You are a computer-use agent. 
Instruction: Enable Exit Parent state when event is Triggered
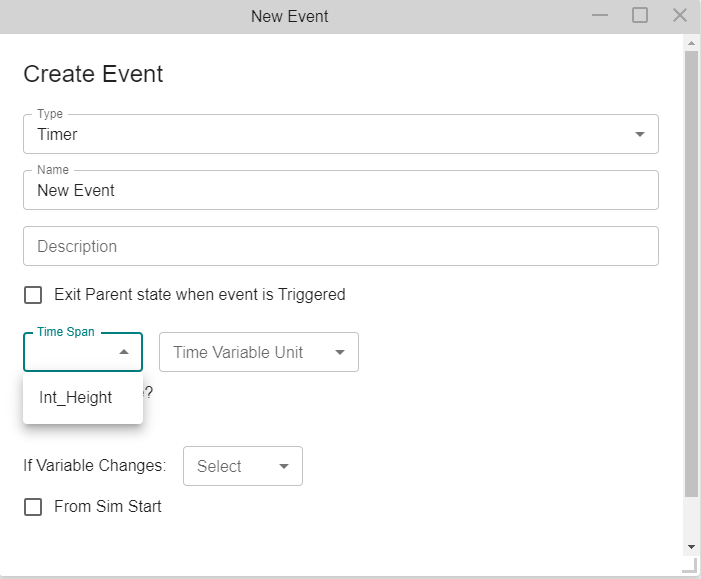tap(33, 295)
